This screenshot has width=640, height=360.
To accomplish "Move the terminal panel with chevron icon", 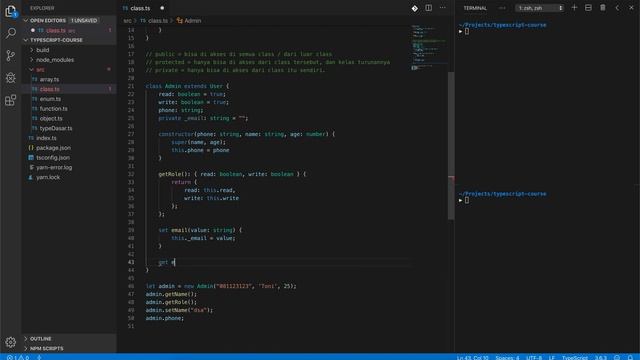I will click(x=617, y=8).
